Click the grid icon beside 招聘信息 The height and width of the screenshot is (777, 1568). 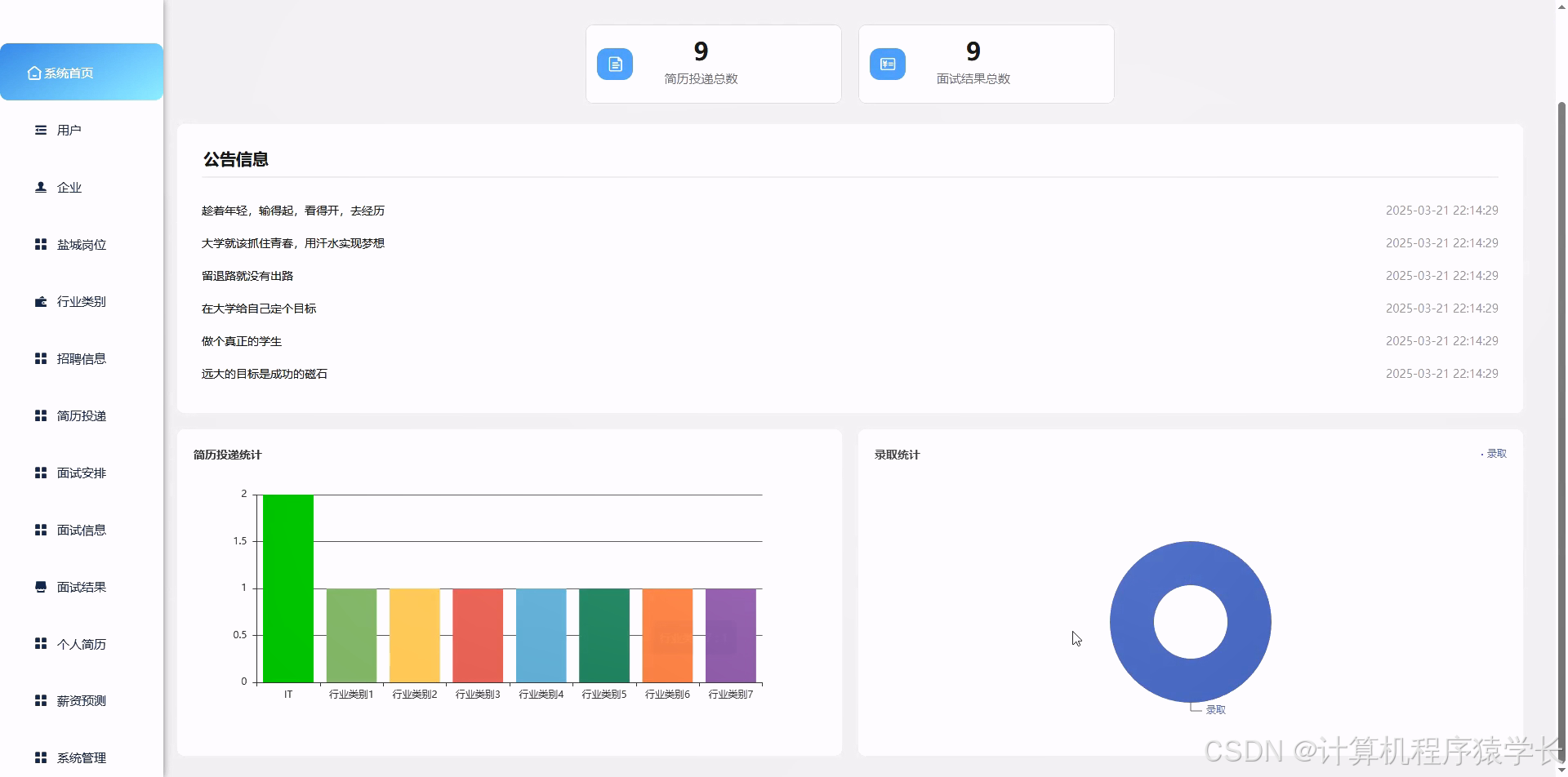pos(41,358)
